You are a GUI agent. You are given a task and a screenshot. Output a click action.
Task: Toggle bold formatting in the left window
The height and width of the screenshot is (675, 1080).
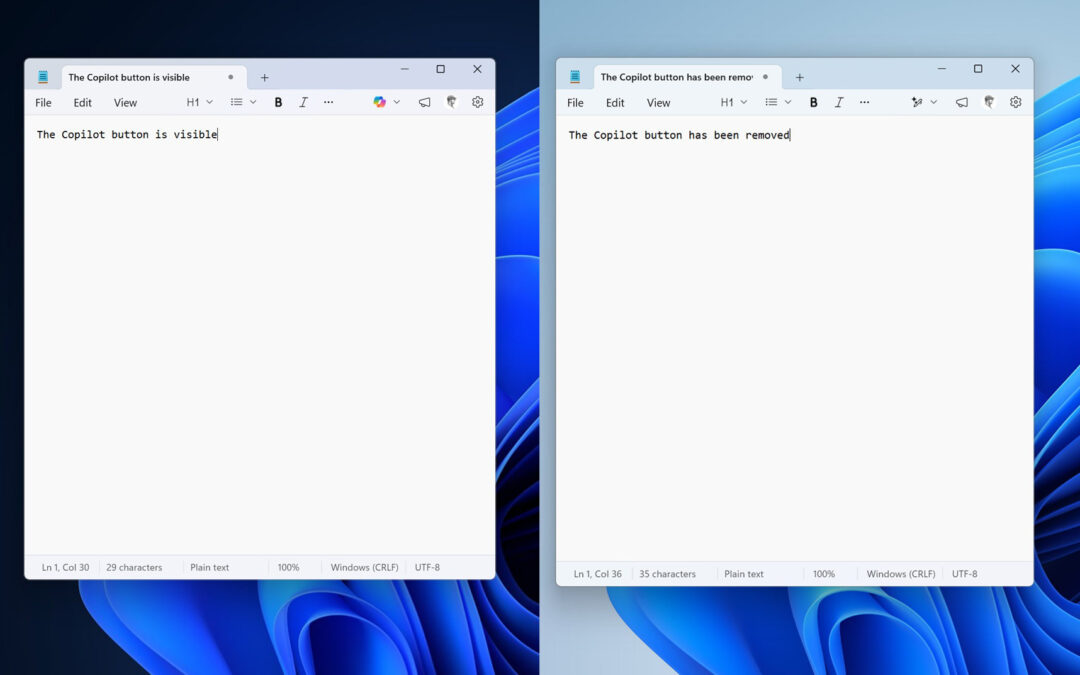pyautogui.click(x=278, y=101)
